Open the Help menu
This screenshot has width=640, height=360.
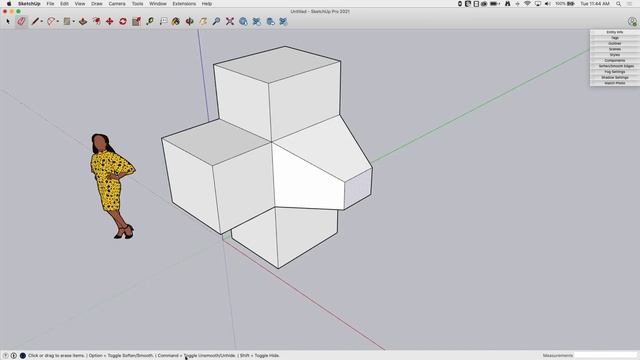207,4
